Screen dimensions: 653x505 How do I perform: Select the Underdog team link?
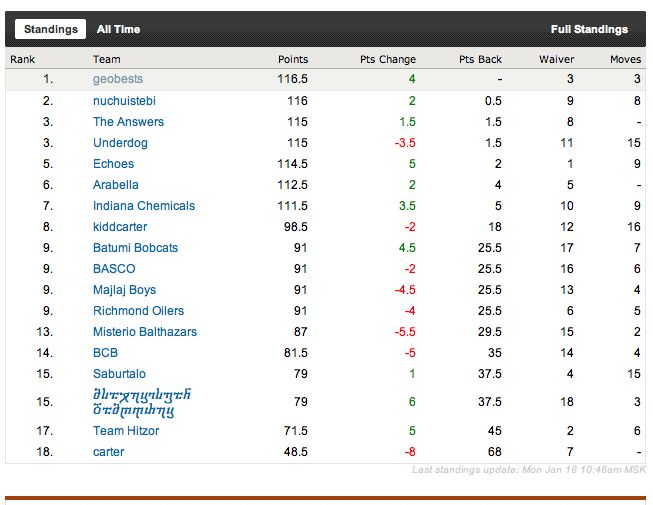click(120, 143)
